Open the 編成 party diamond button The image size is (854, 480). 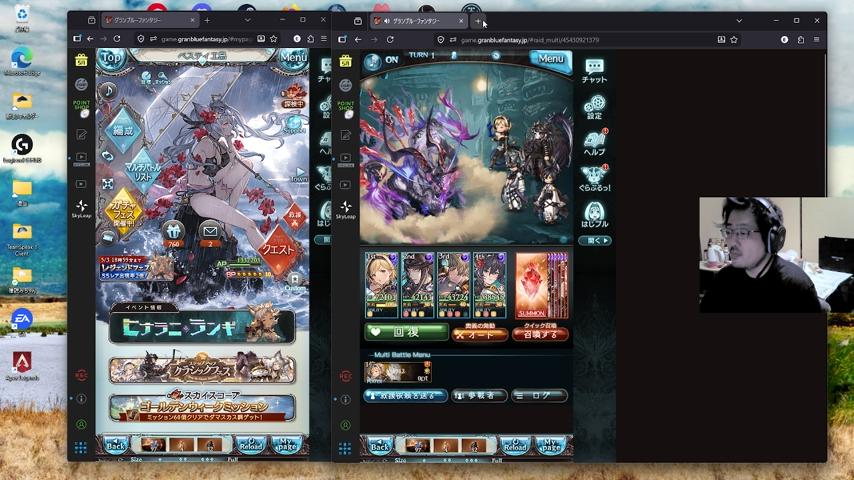click(123, 130)
